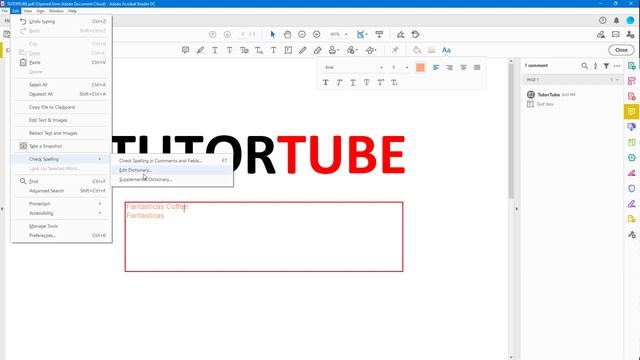Image resolution: width=640 pixels, height=360 pixels.
Task: Align text left in properties bar
Action: pos(436,67)
